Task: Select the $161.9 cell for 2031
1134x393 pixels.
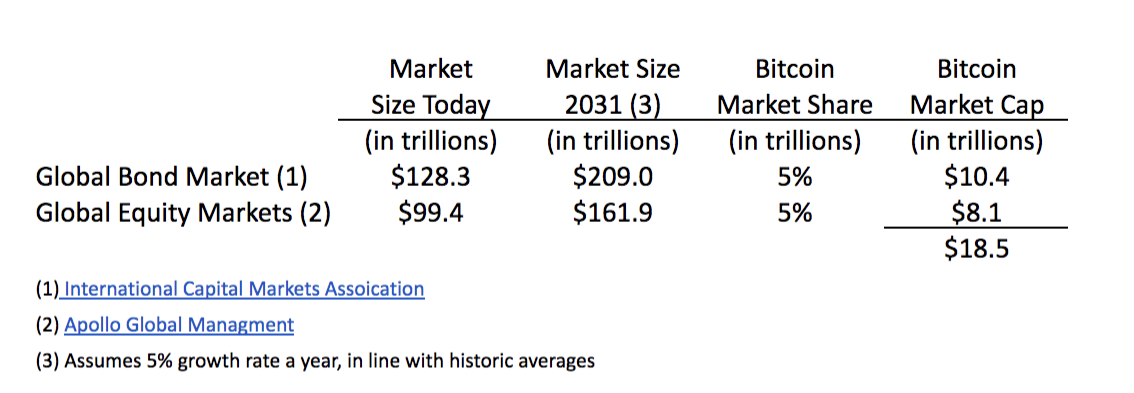Action: [x=613, y=213]
